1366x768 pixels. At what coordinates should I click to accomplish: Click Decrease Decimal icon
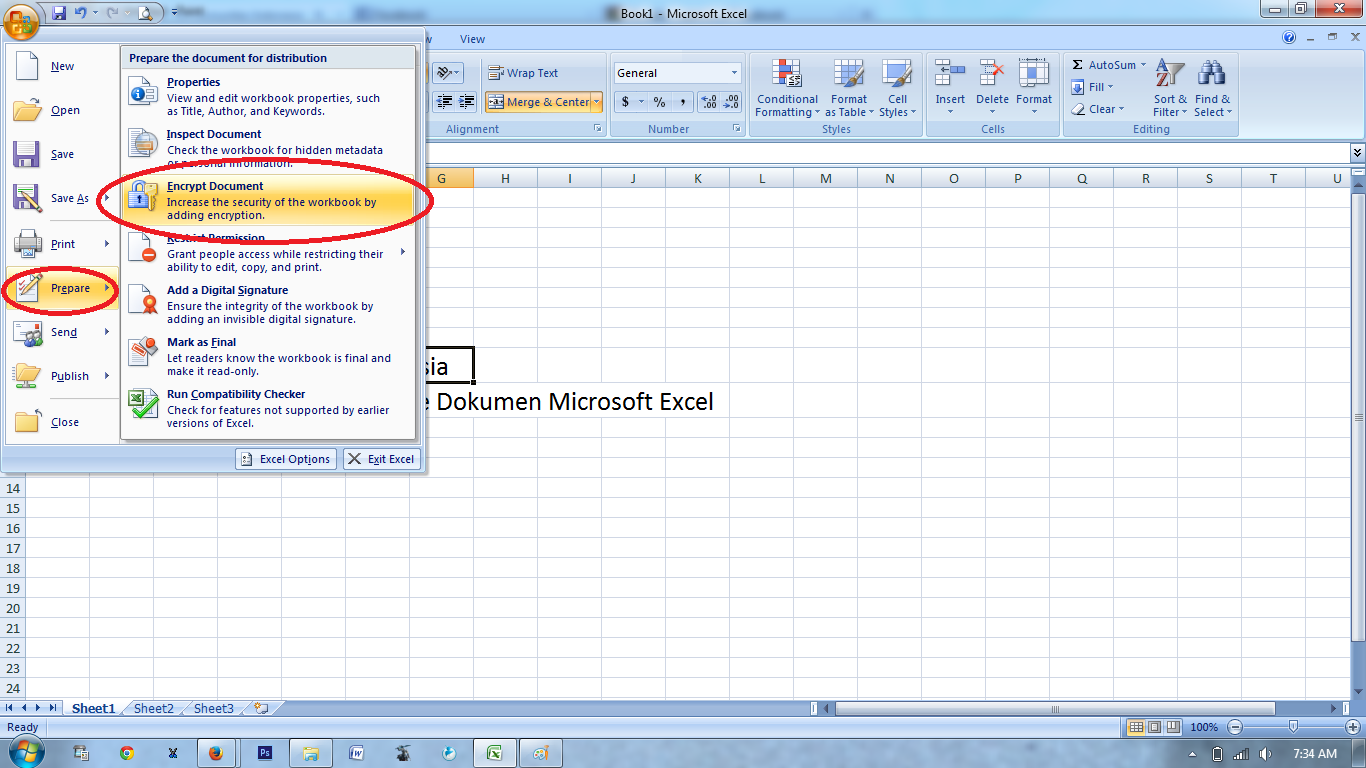pos(732,102)
